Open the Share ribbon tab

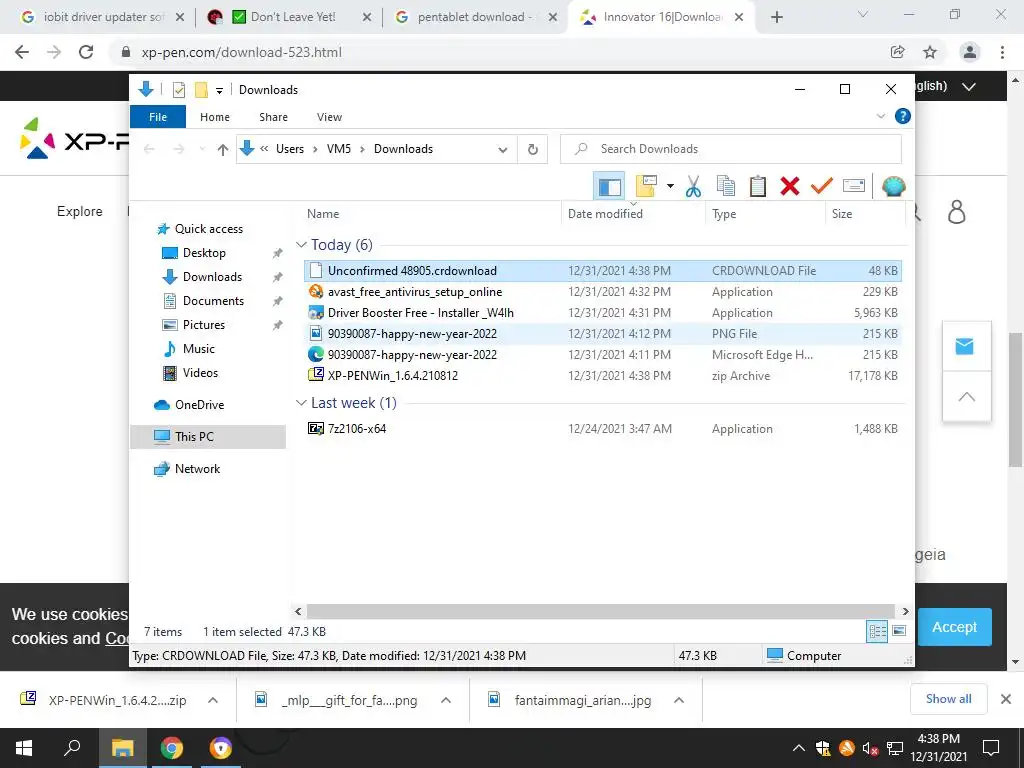[273, 117]
